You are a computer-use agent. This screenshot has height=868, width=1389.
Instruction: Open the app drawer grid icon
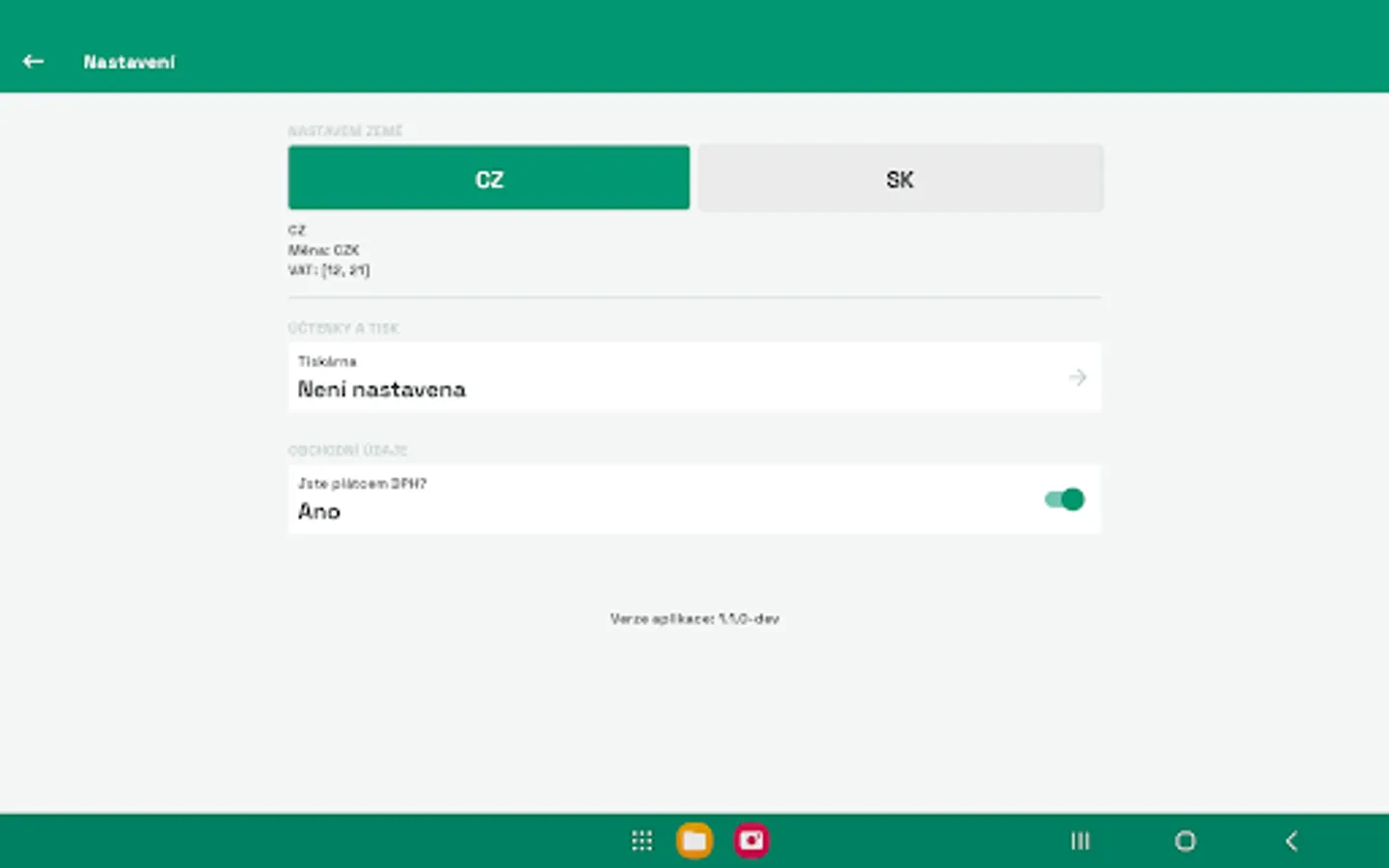click(641, 841)
